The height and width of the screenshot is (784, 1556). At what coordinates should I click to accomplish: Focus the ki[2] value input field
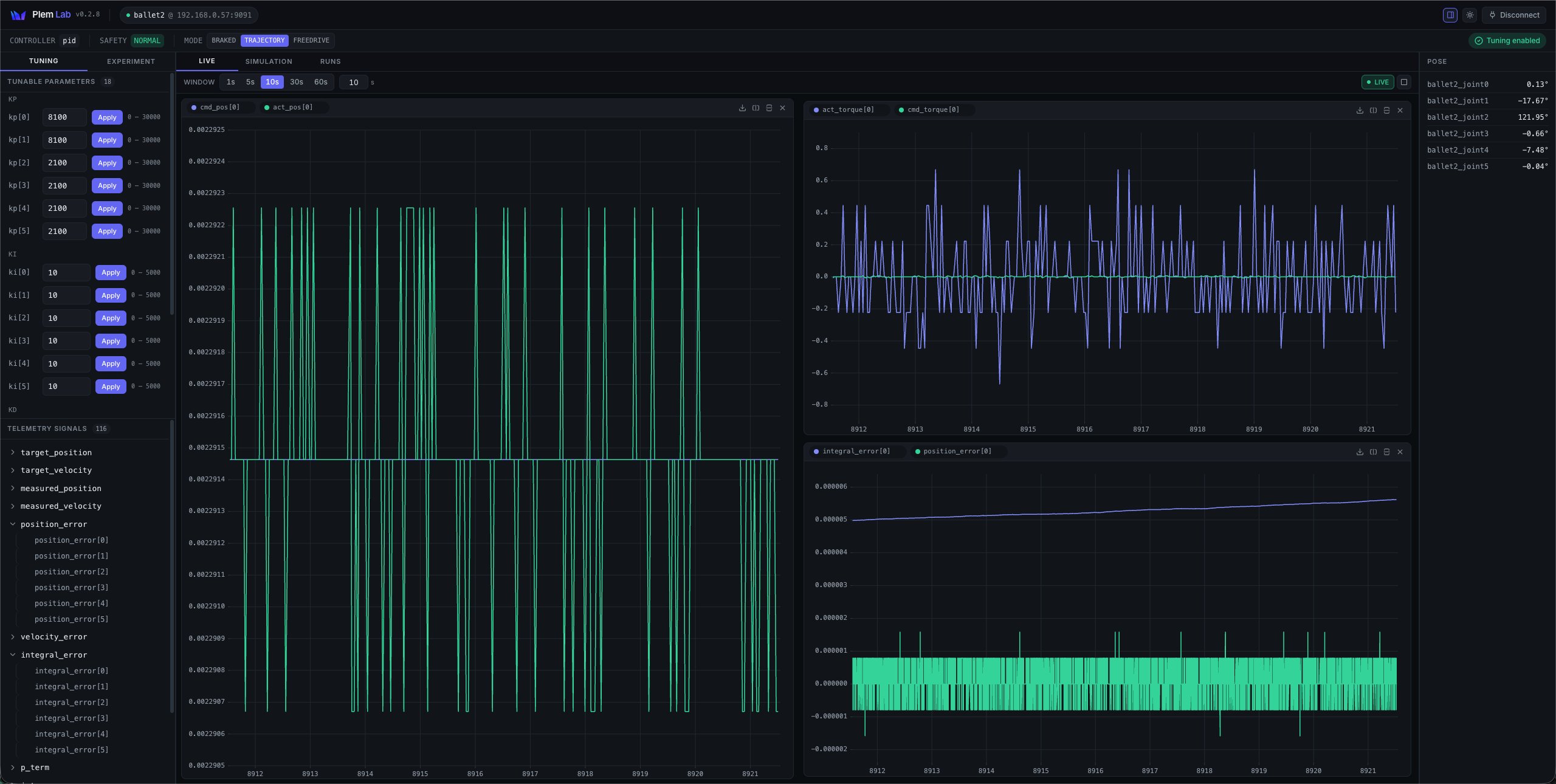point(66,318)
